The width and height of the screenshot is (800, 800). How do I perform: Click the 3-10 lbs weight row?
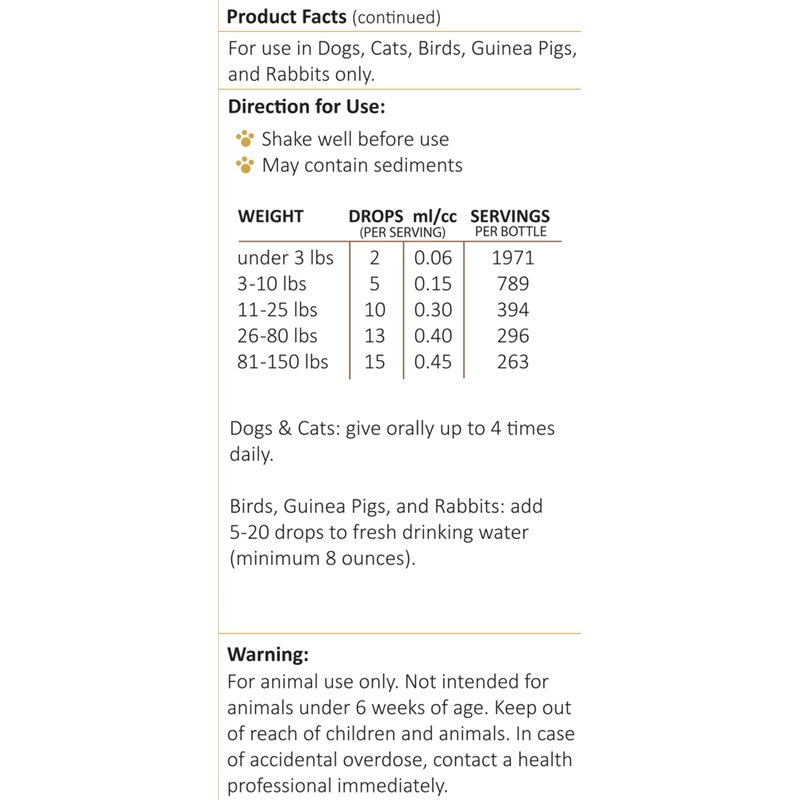click(x=272, y=284)
